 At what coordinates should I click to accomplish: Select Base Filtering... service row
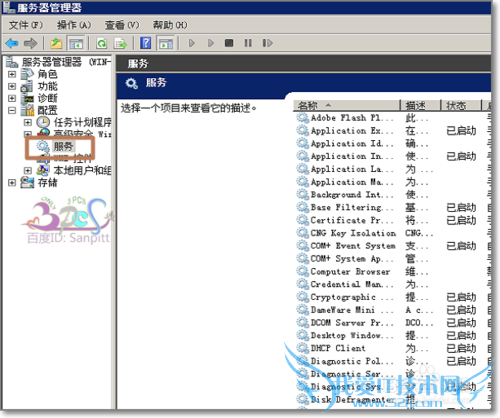(393, 207)
